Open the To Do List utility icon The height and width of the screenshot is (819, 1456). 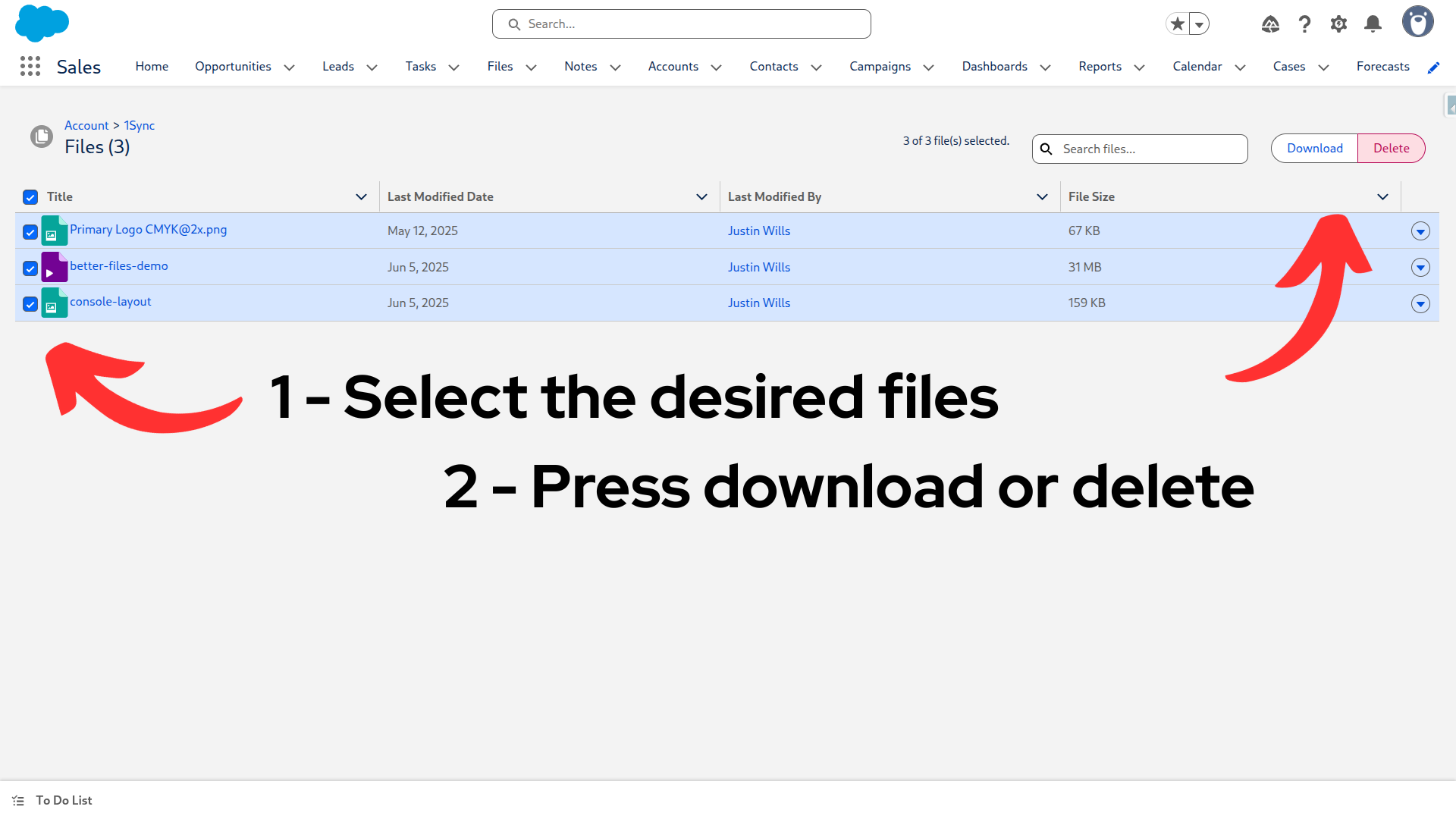[x=18, y=800]
